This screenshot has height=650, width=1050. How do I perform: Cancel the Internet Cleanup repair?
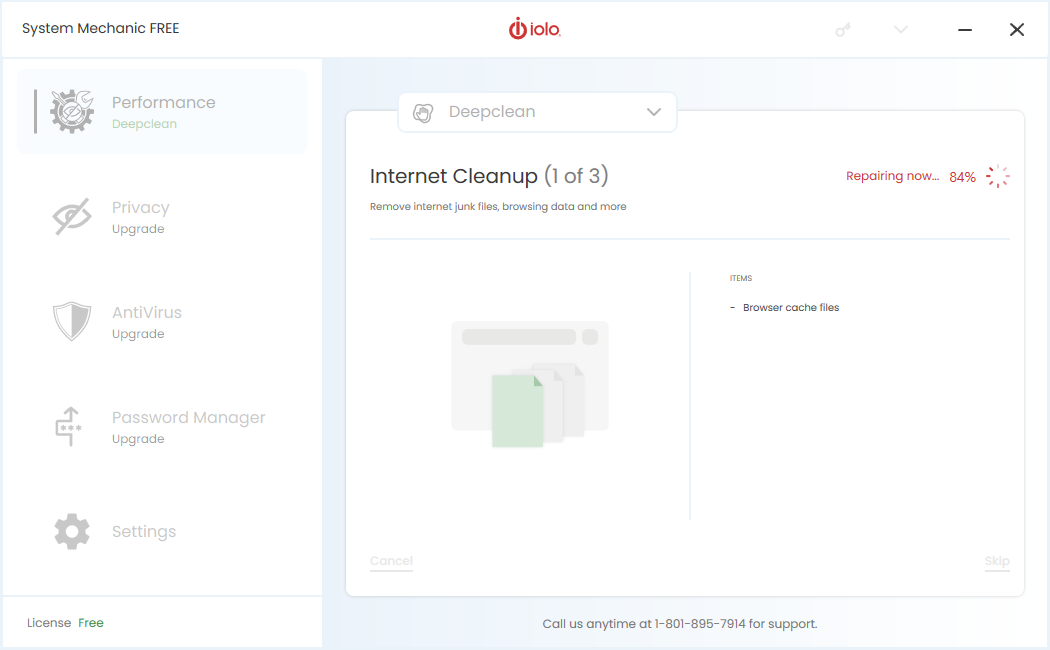point(391,561)
